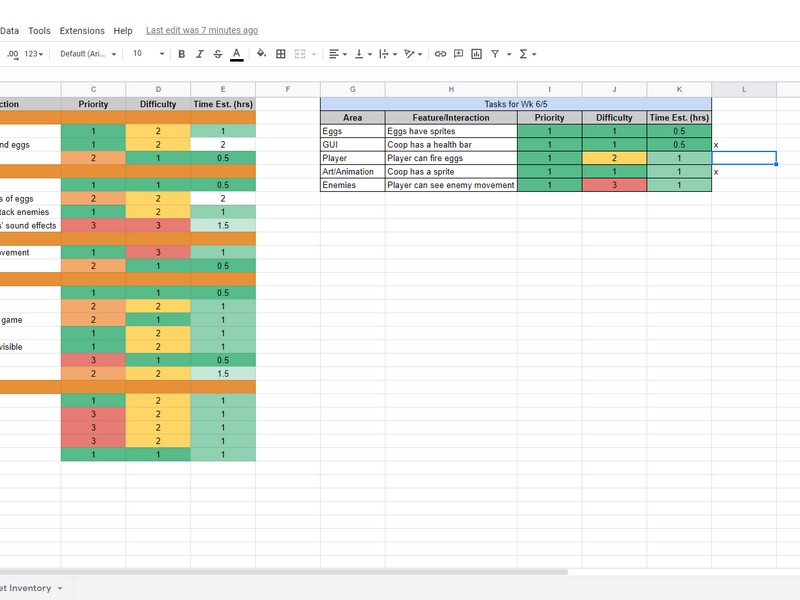Click the insert link icon
Image resolution: width=800 pixels, height=600 pixels.
pos(440,54)
